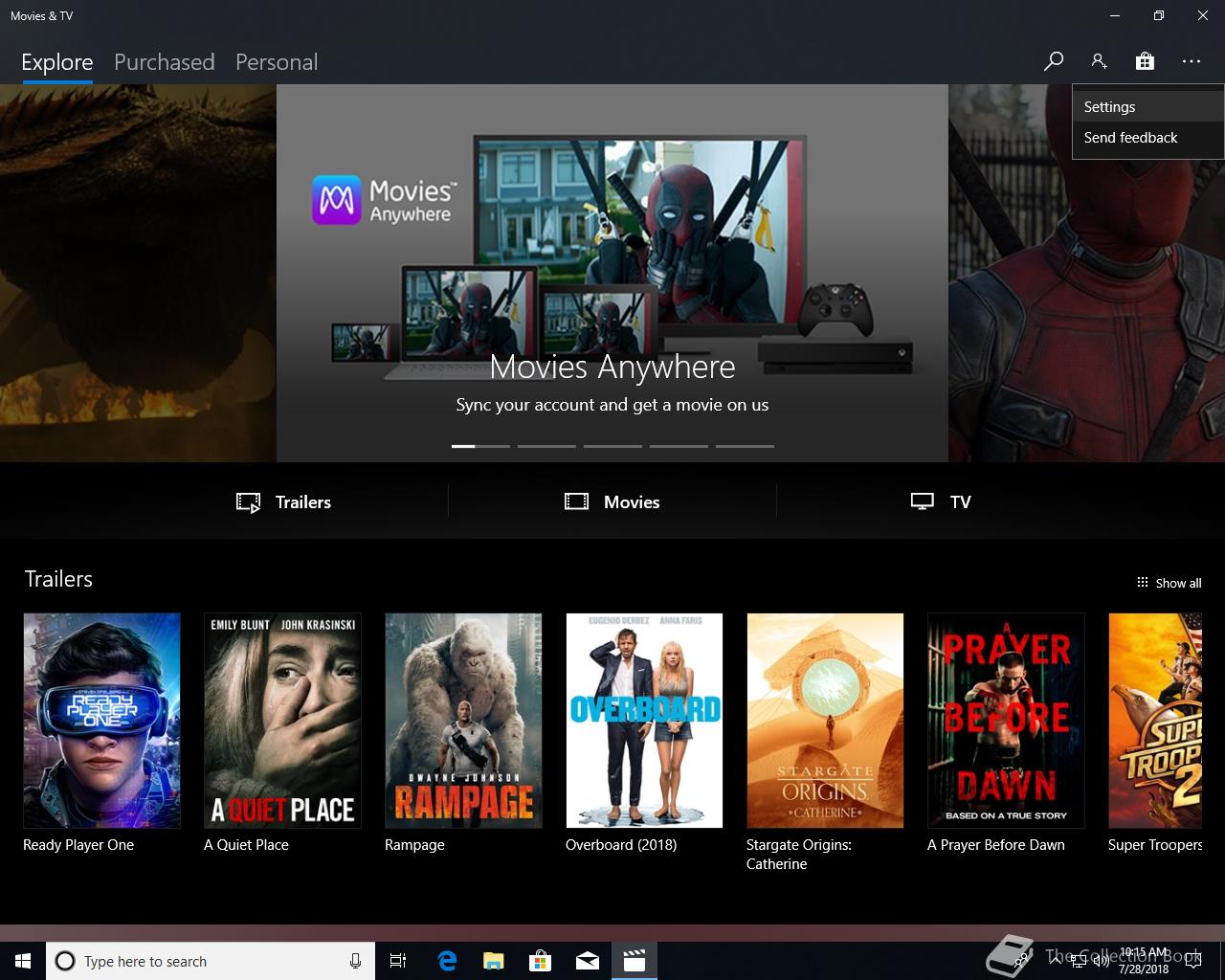Open Overboard (2018) poster

coord(644,721)
